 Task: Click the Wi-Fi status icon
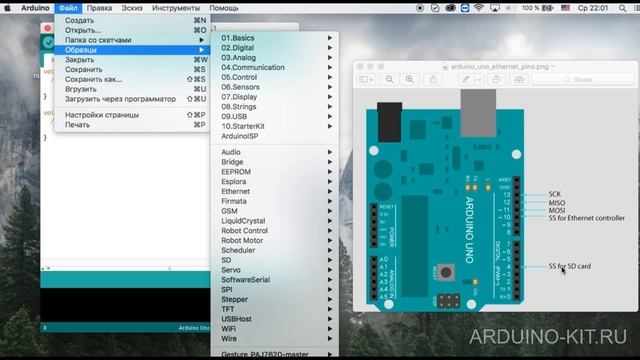click(479, 8)
